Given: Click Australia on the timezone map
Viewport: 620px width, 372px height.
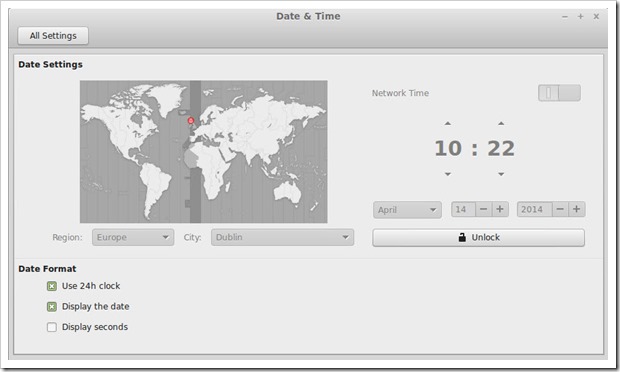Looking at the screenshot, I should pos(287,193).
